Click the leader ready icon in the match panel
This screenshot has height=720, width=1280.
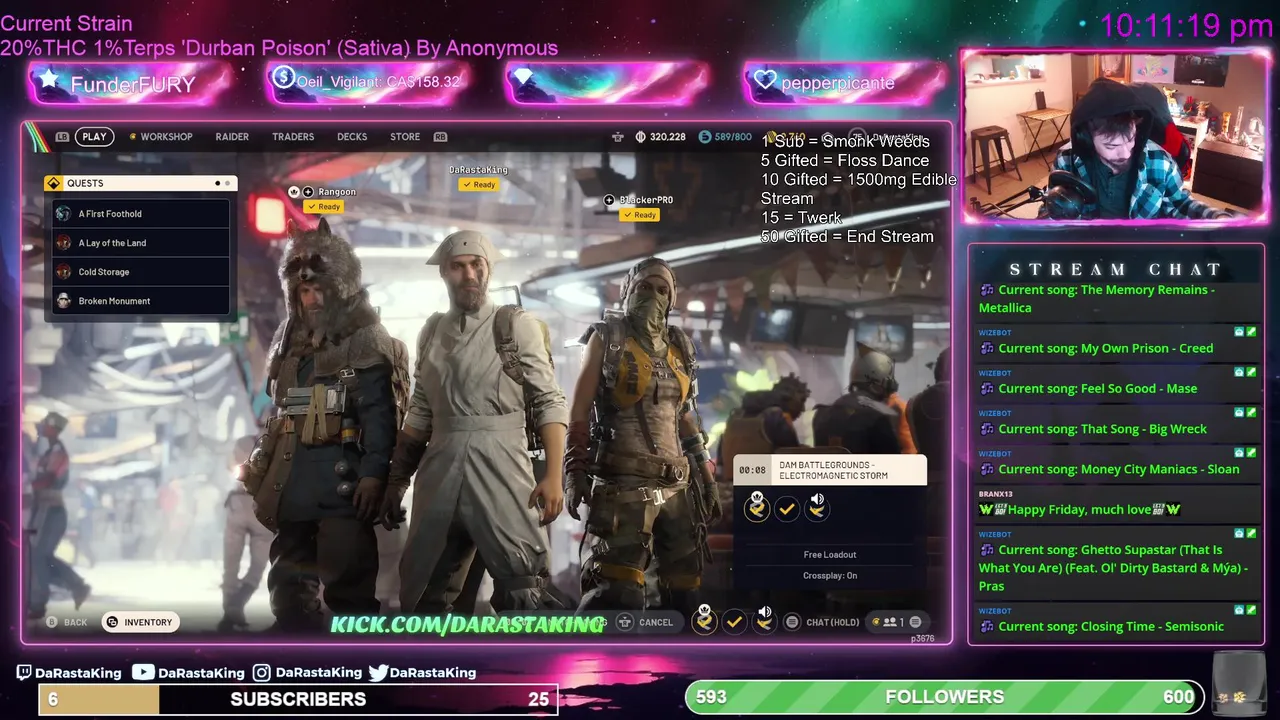tap(757, 506)
